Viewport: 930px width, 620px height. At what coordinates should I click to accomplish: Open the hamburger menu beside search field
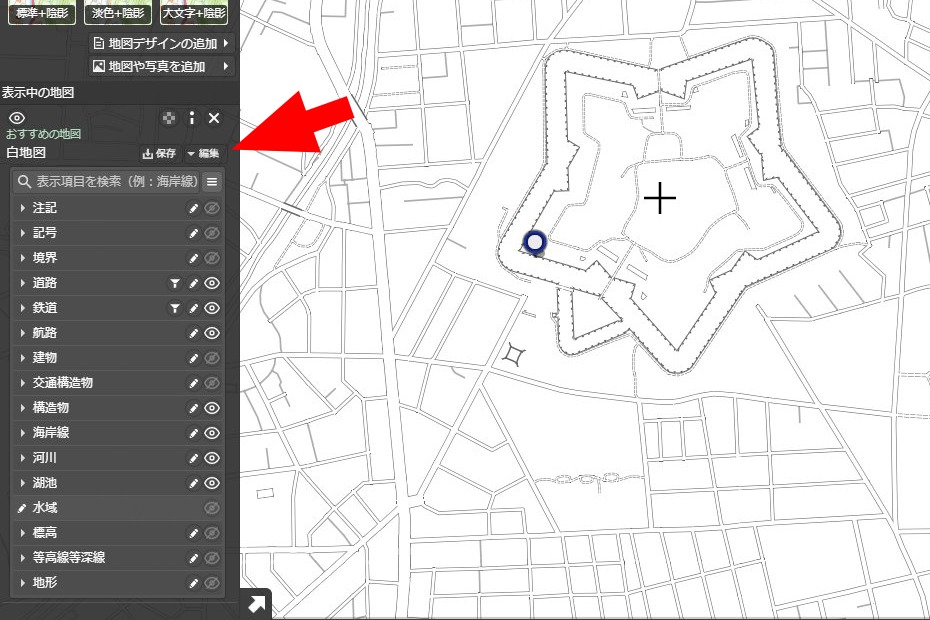tap(212, 182)
